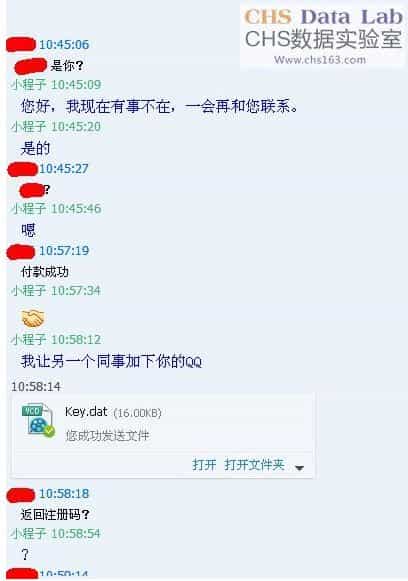Image resolution: width=408 pixels, height=581 pixels.
Task: Click the 嗯 reply message
Action: click(28, 230)
